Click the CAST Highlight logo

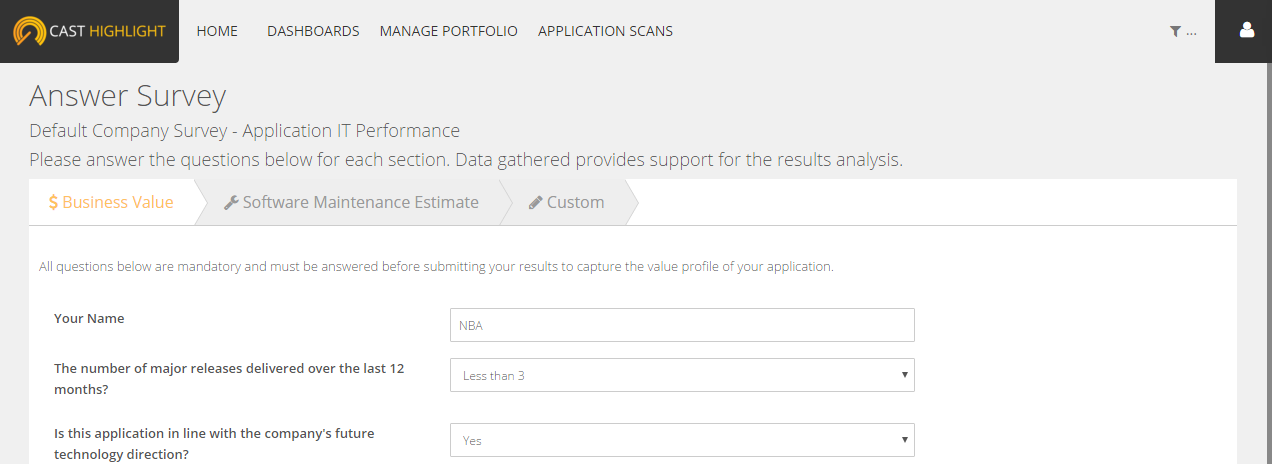89,31
